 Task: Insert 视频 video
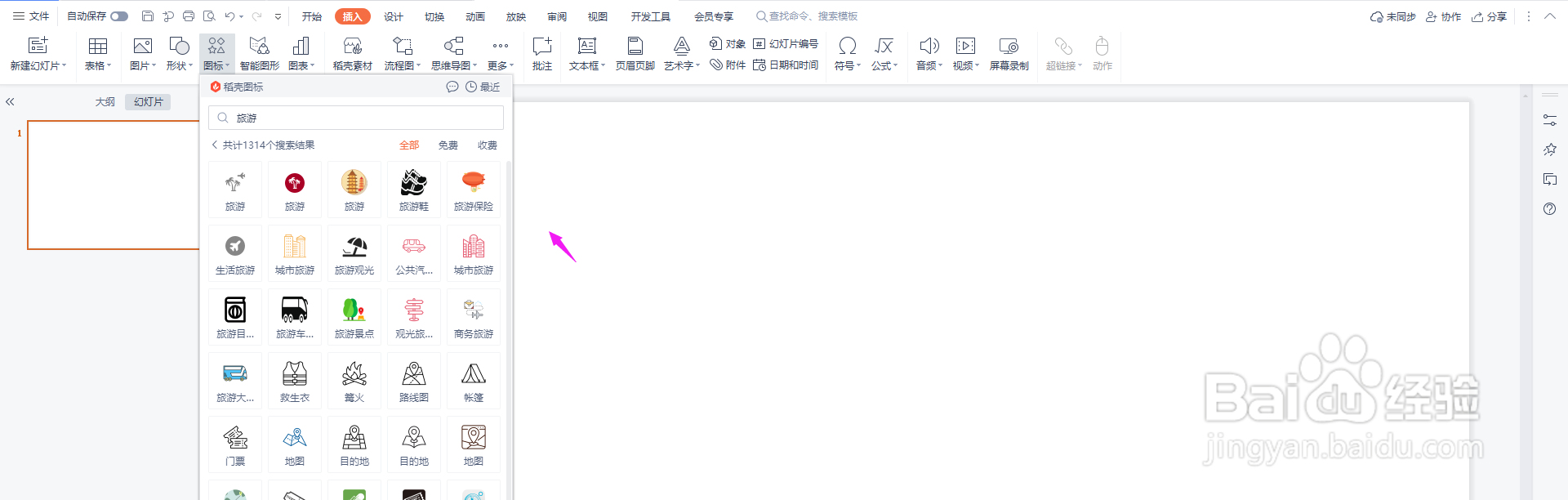[x=965, y=54]
